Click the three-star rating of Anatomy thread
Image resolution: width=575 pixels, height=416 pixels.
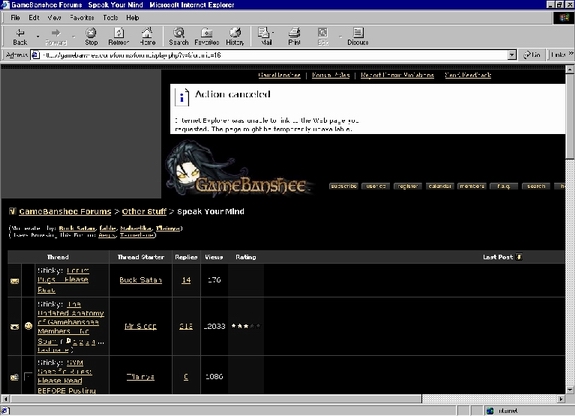[246, 326]
